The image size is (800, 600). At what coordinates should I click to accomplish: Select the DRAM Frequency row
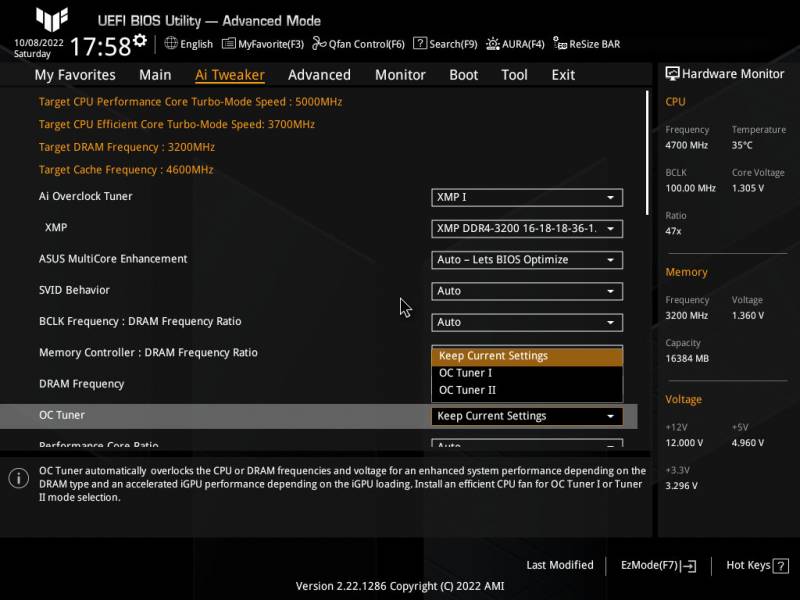coord(81,384)
